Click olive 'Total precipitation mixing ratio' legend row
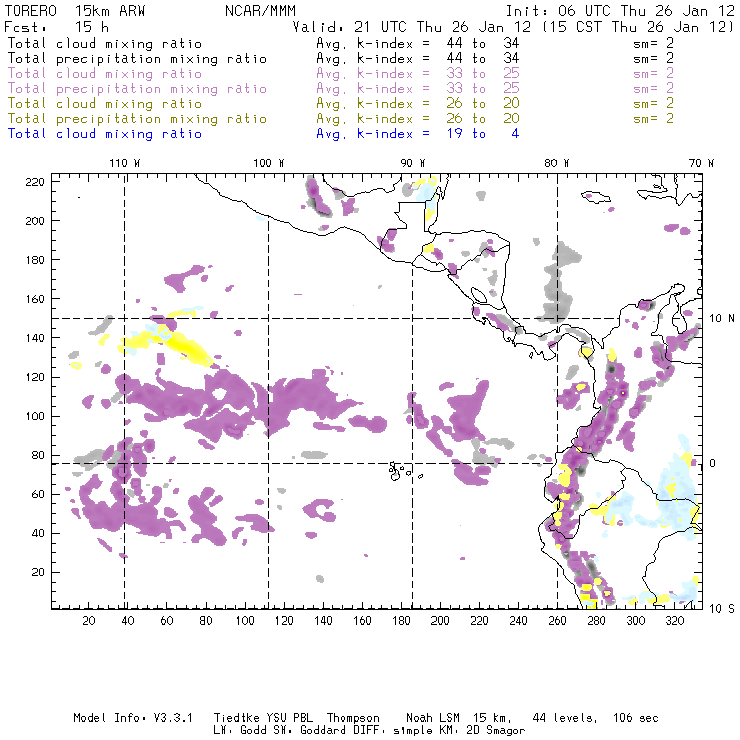740x740 pixels. coord(340,118)
